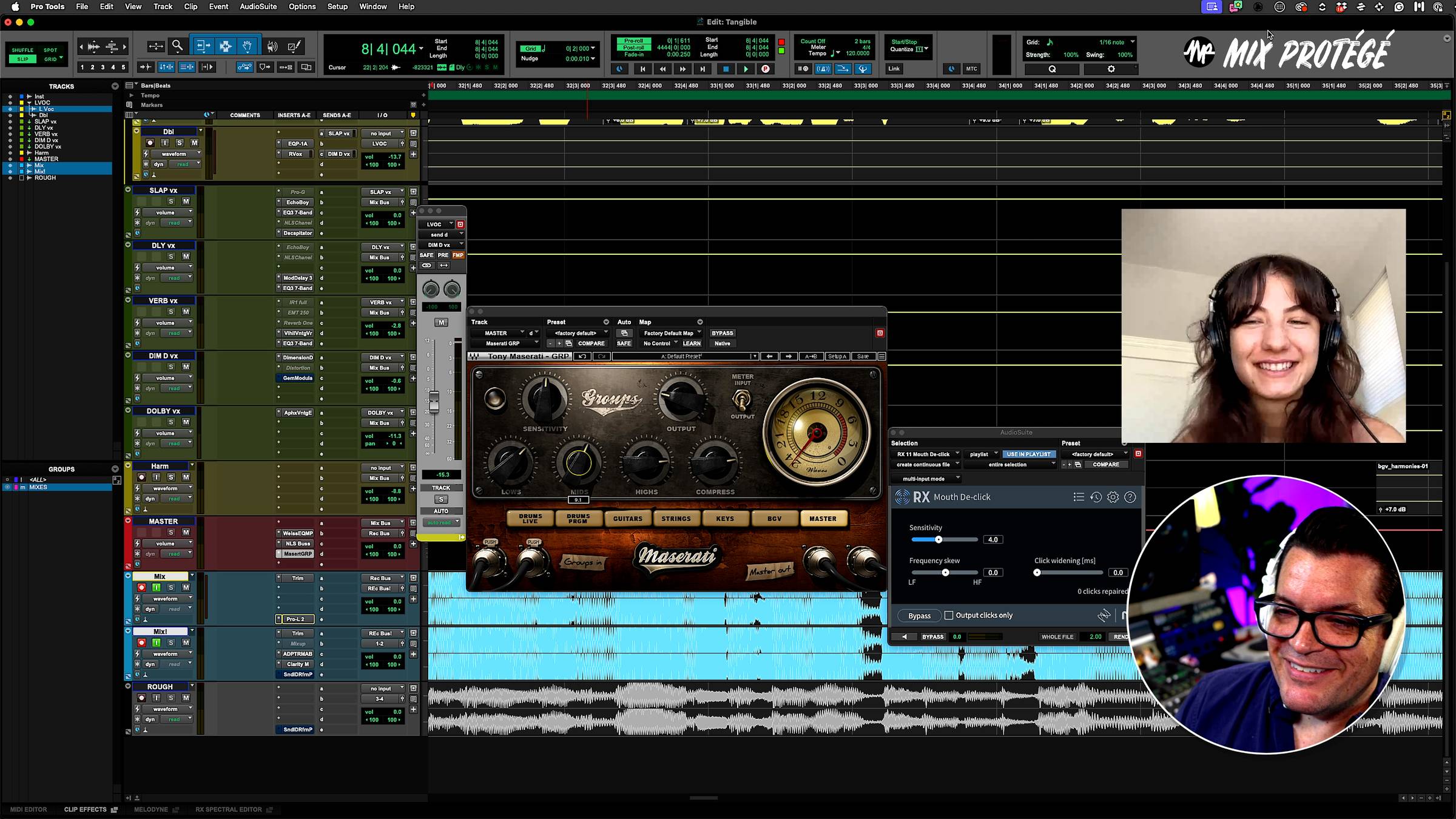
Task: Adjust the RX Sensitivity slider
Action: point(944,539)
